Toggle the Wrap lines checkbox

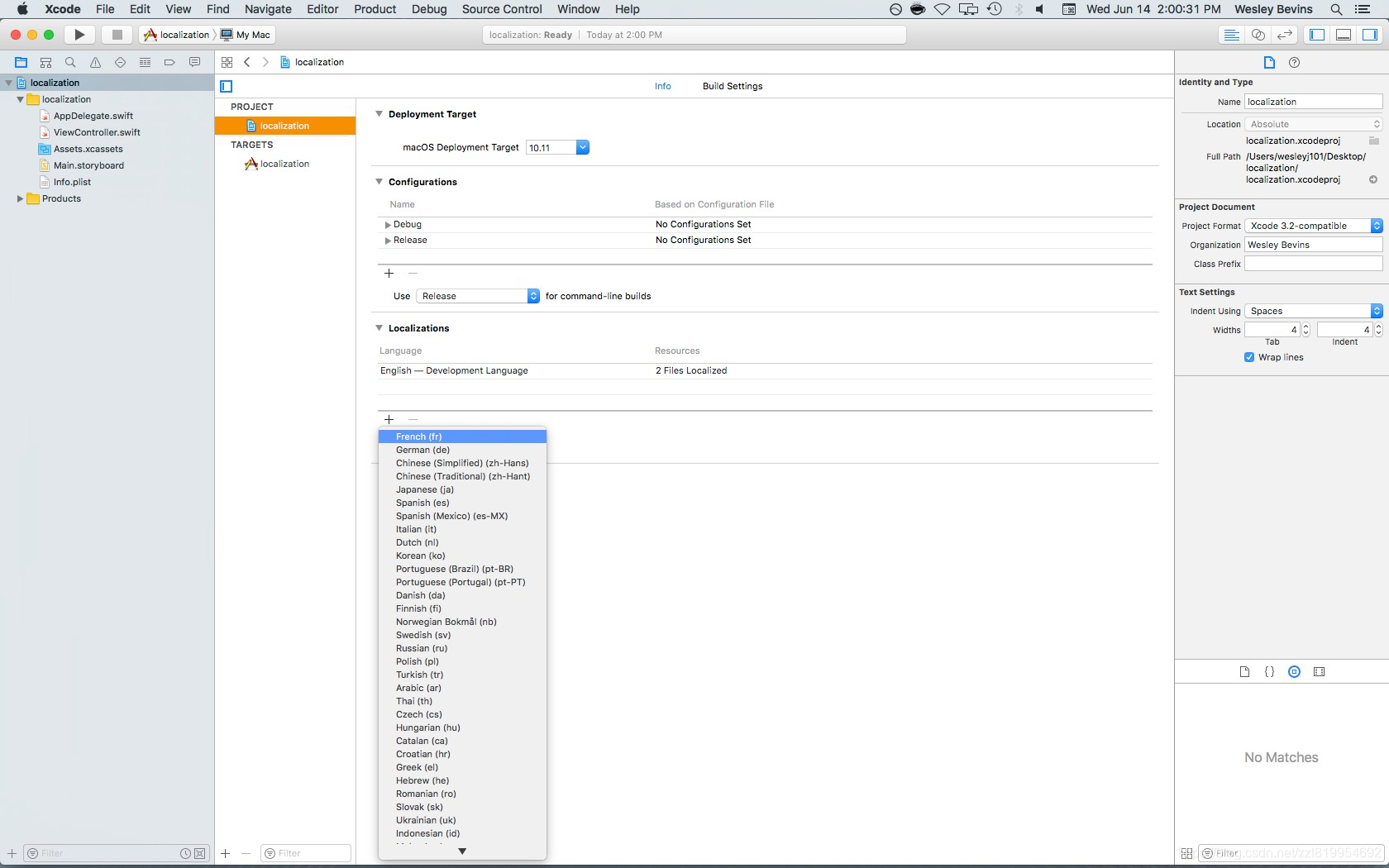[x=1249, y=357]
